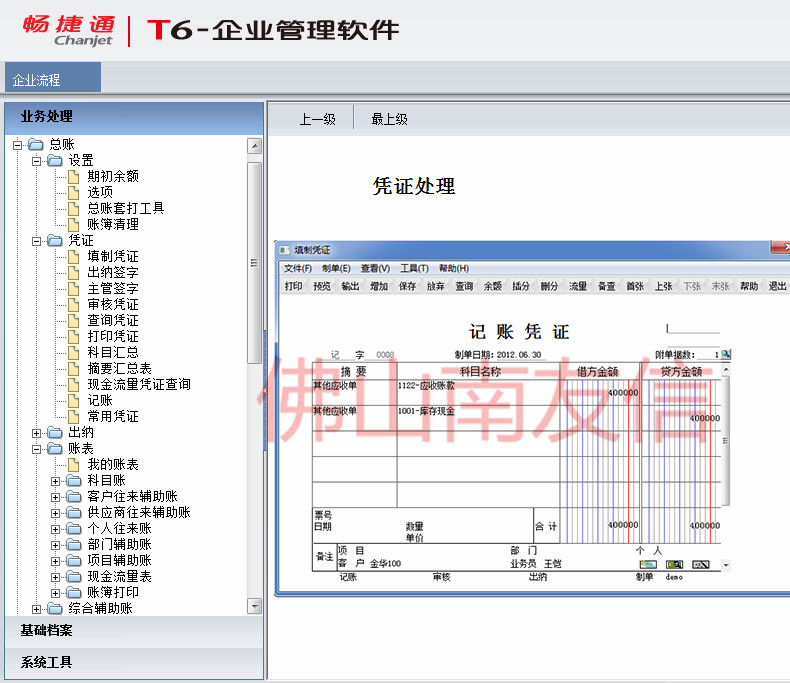This screenshot has height=683, width=790.
Task: Switch to 企业流程 tab
Action: [x=53, y=78]
